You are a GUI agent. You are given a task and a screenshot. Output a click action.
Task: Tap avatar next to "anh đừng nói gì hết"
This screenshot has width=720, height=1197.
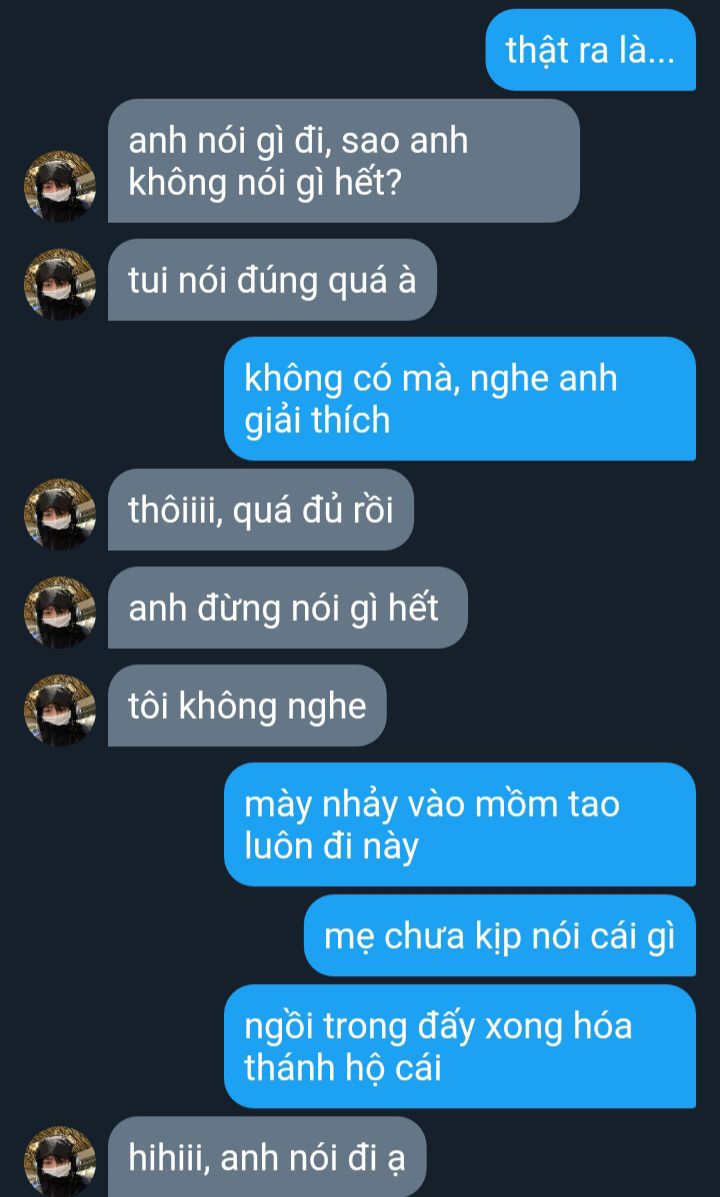[60, 612]
